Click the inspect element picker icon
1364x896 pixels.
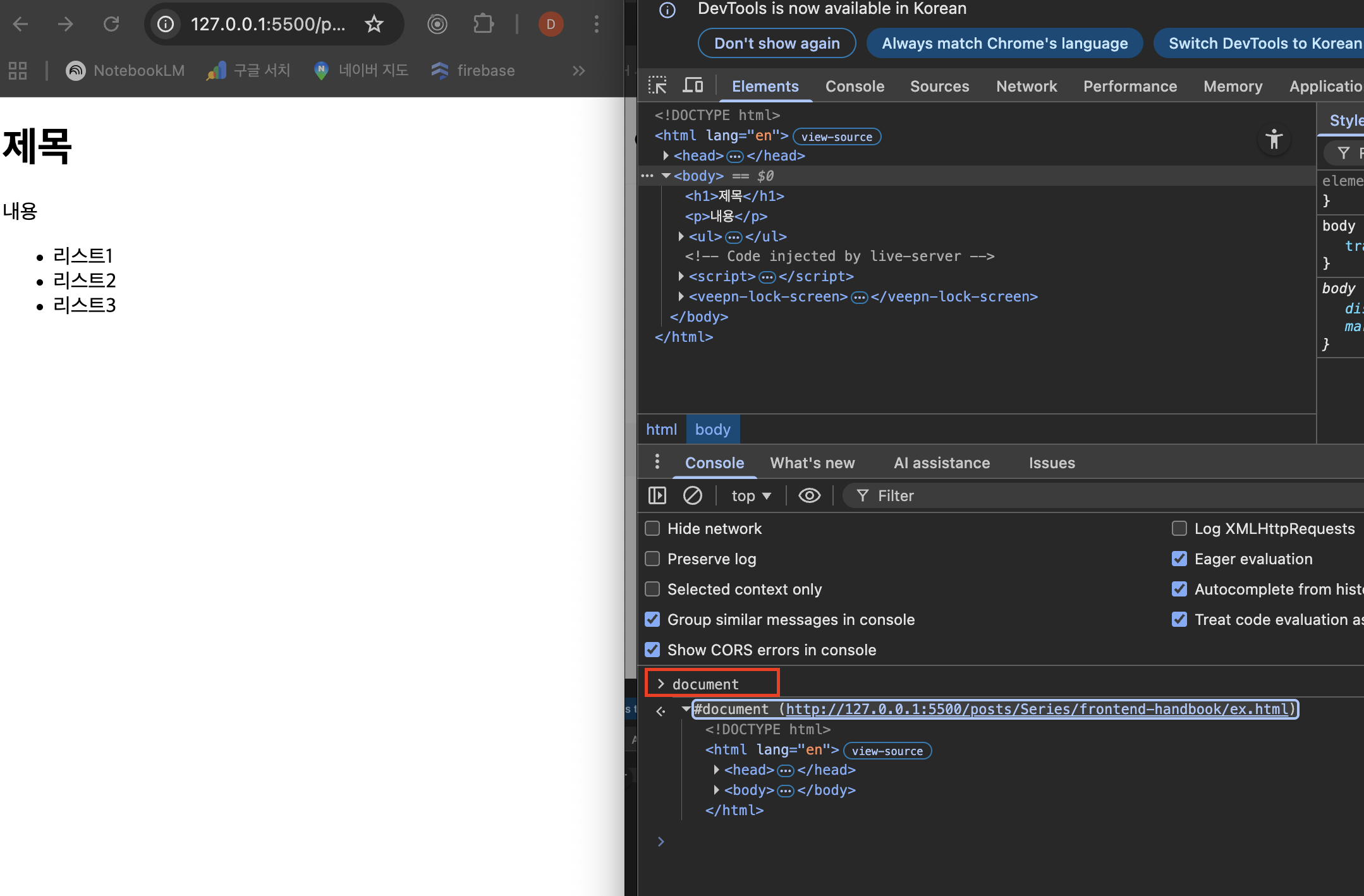[x=657, y=85]
